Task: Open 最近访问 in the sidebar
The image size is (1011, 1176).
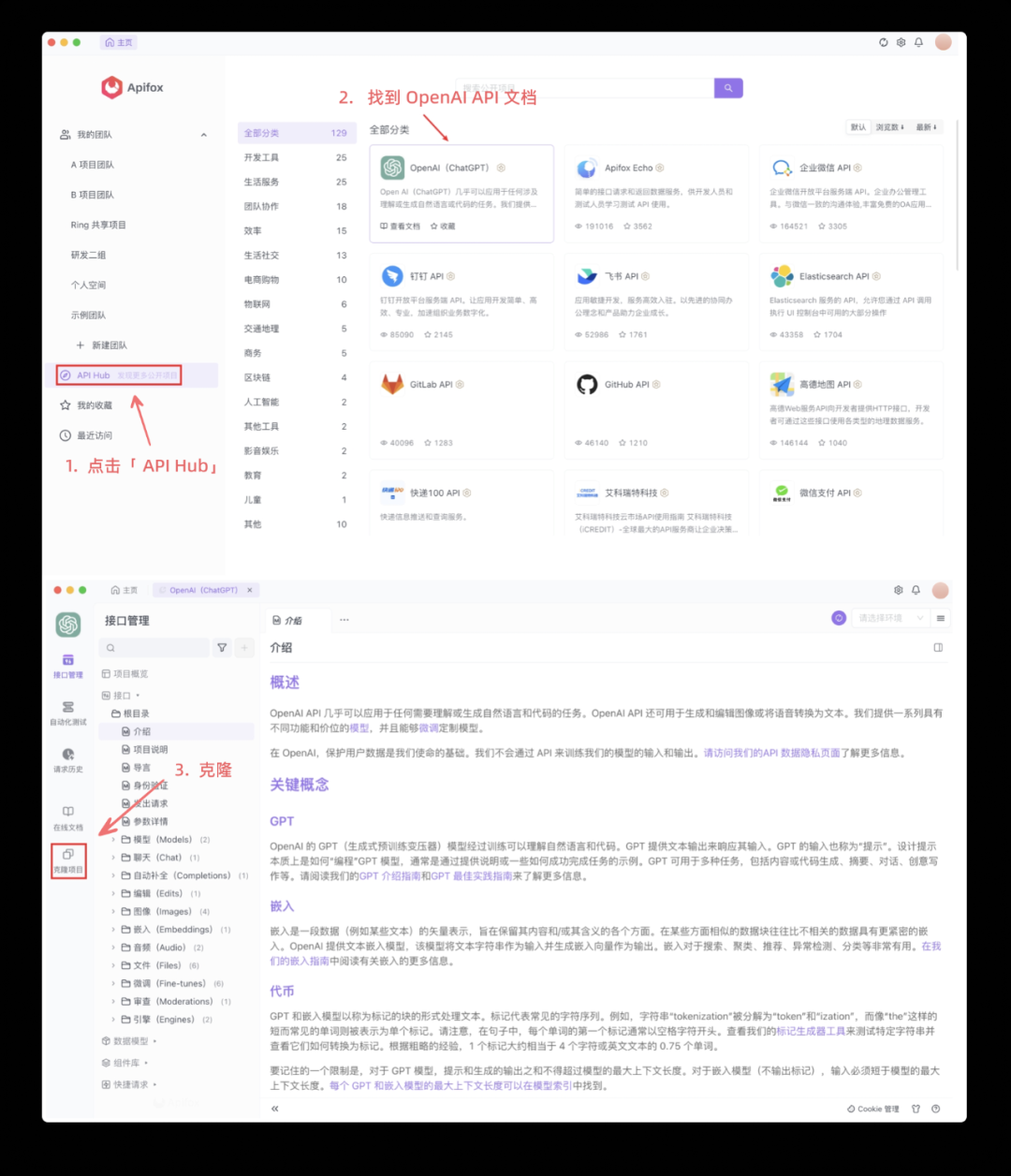Action: click(85, 435)
